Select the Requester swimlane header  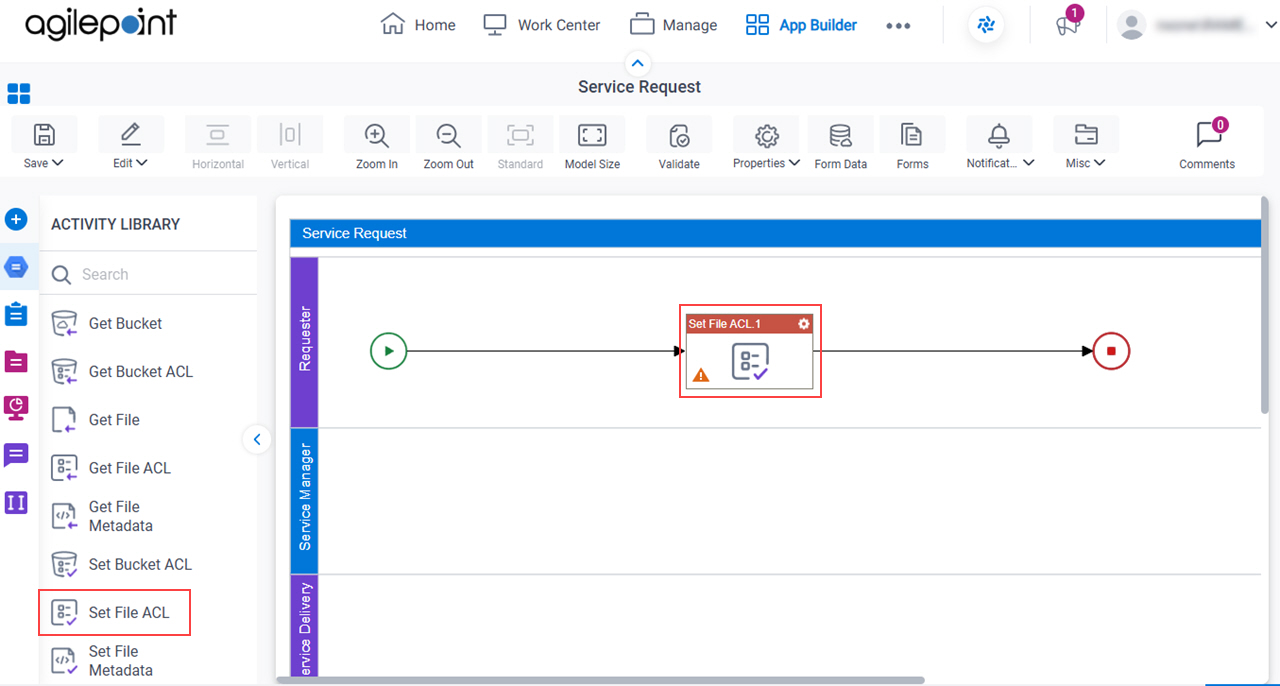304,341
